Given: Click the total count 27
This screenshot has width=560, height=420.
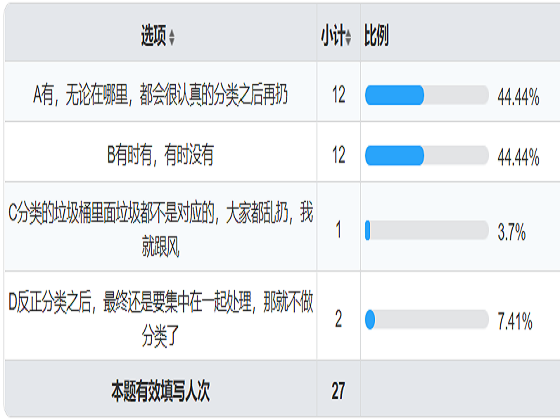Looking at the screenshot, I should click(x=338, y=391).
